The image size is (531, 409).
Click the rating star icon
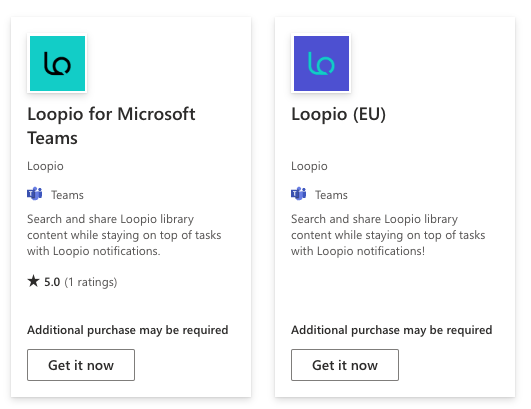click(34, 281)
